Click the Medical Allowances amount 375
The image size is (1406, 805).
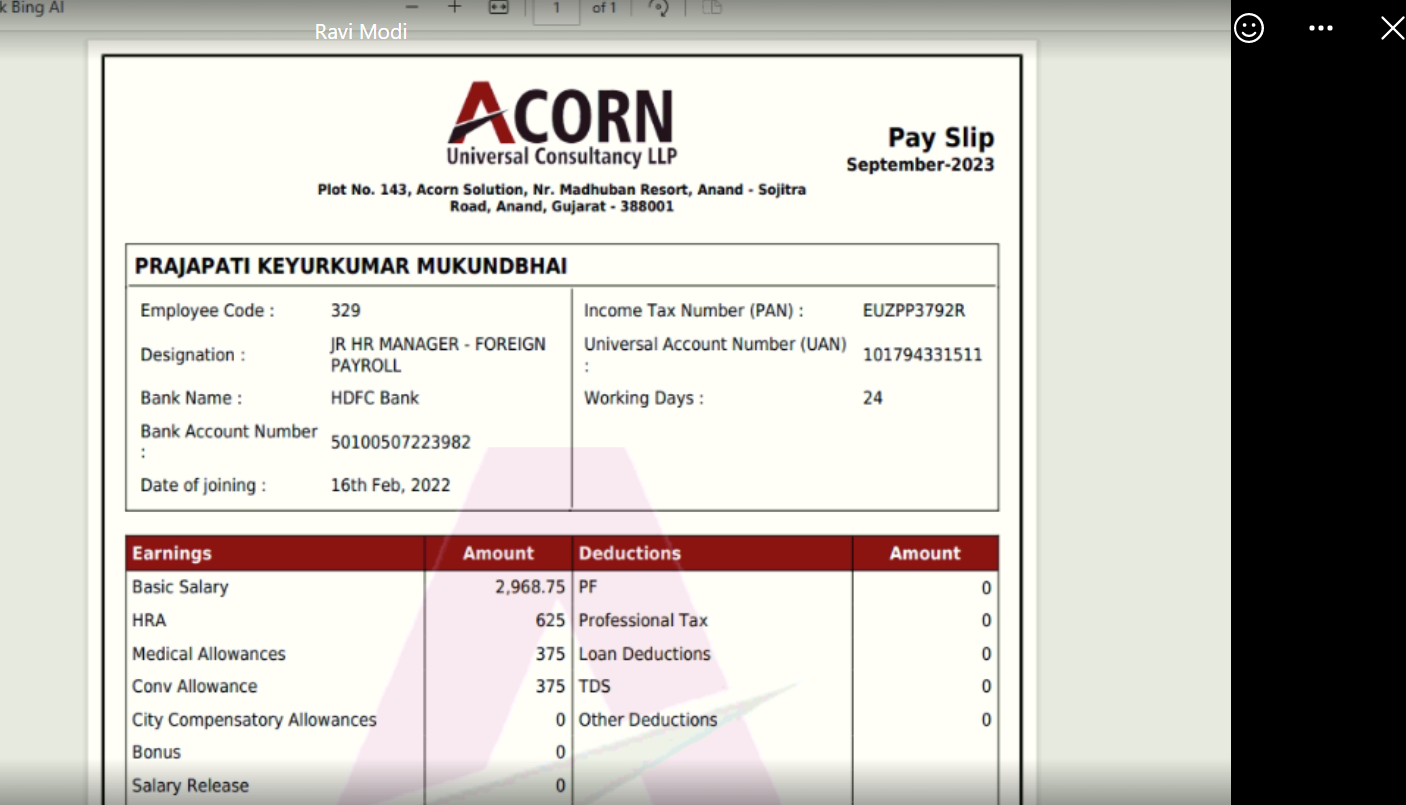tap(550, 654)
